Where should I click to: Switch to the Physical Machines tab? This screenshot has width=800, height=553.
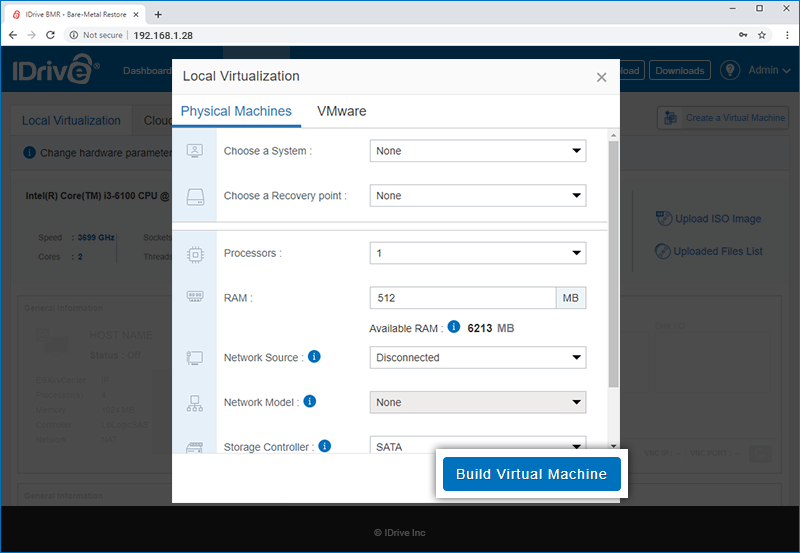[x=236, y=111]
